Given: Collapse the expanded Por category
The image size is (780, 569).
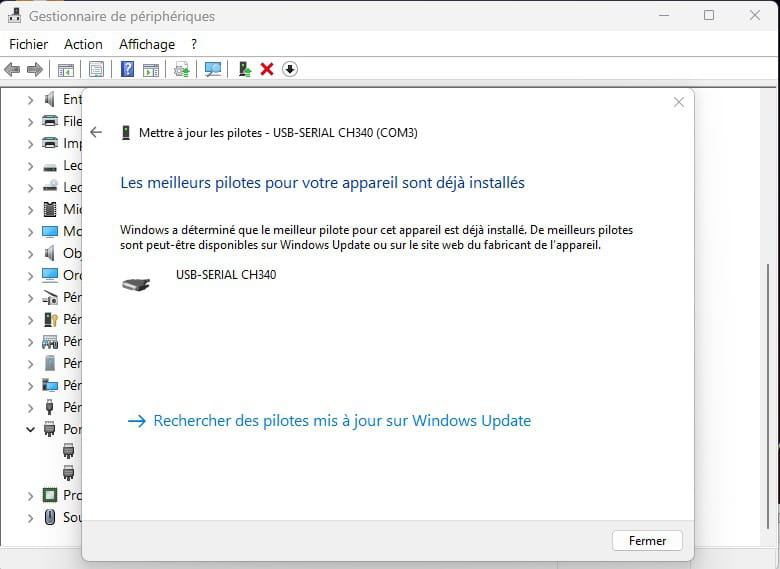Looking at the screenshot, I should pos(30,429).
